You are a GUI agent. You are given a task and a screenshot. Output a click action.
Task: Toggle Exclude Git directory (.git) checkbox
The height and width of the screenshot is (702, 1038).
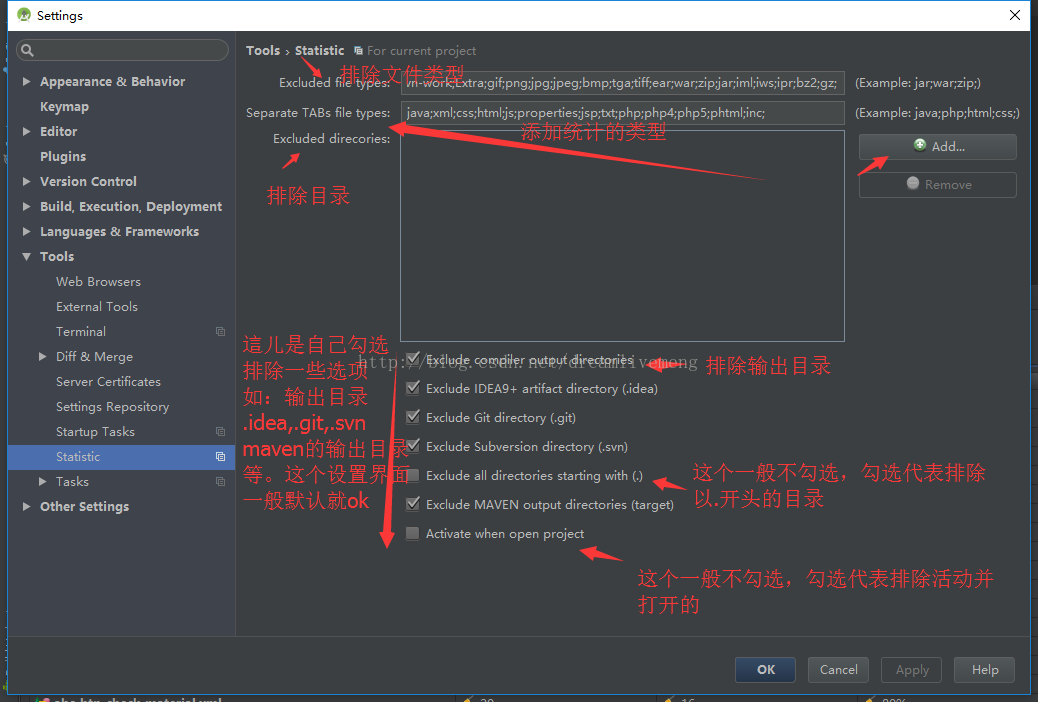(x=412, y=417)
